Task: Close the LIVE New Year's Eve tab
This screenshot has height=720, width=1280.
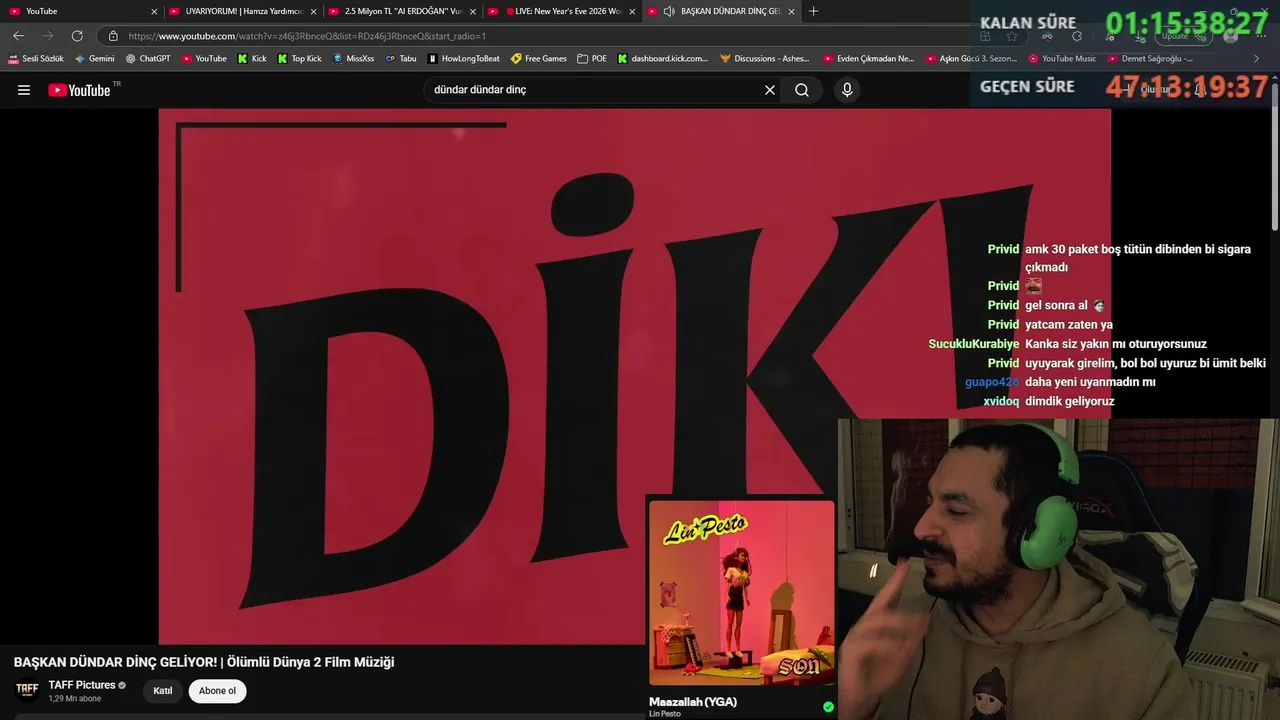Action: tap(632, 11)
